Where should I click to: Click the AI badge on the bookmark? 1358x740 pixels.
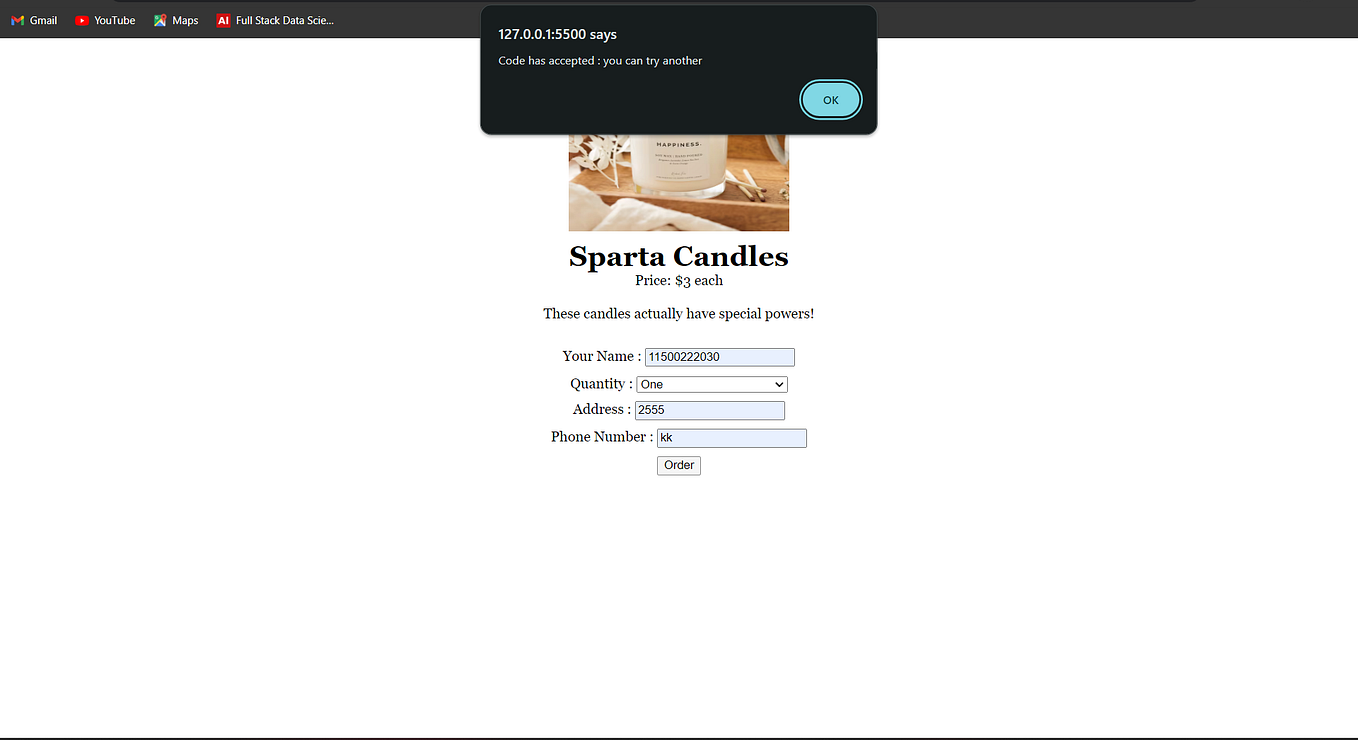pos(222,19)
